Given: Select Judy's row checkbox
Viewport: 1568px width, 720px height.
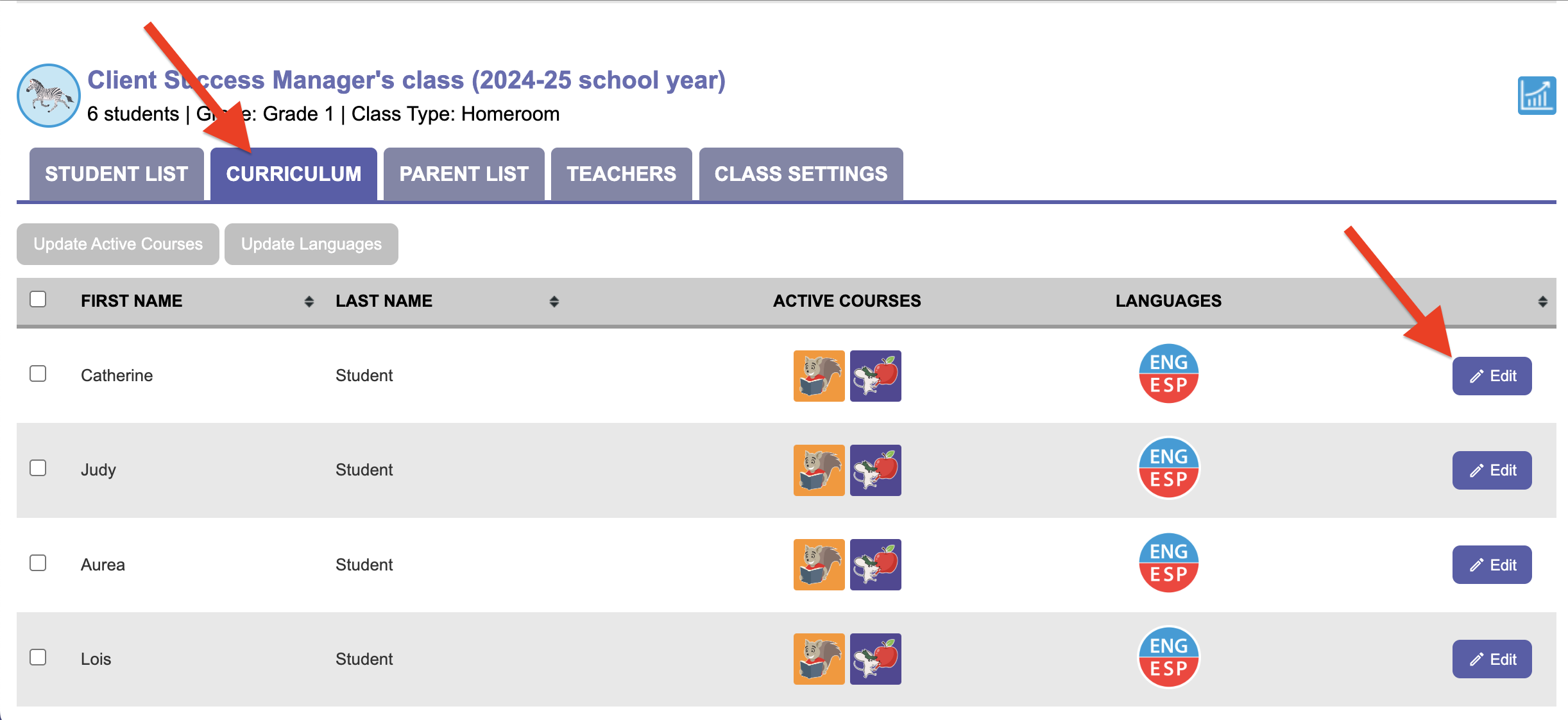Looking at the screenshot, I should click(38, 468).
